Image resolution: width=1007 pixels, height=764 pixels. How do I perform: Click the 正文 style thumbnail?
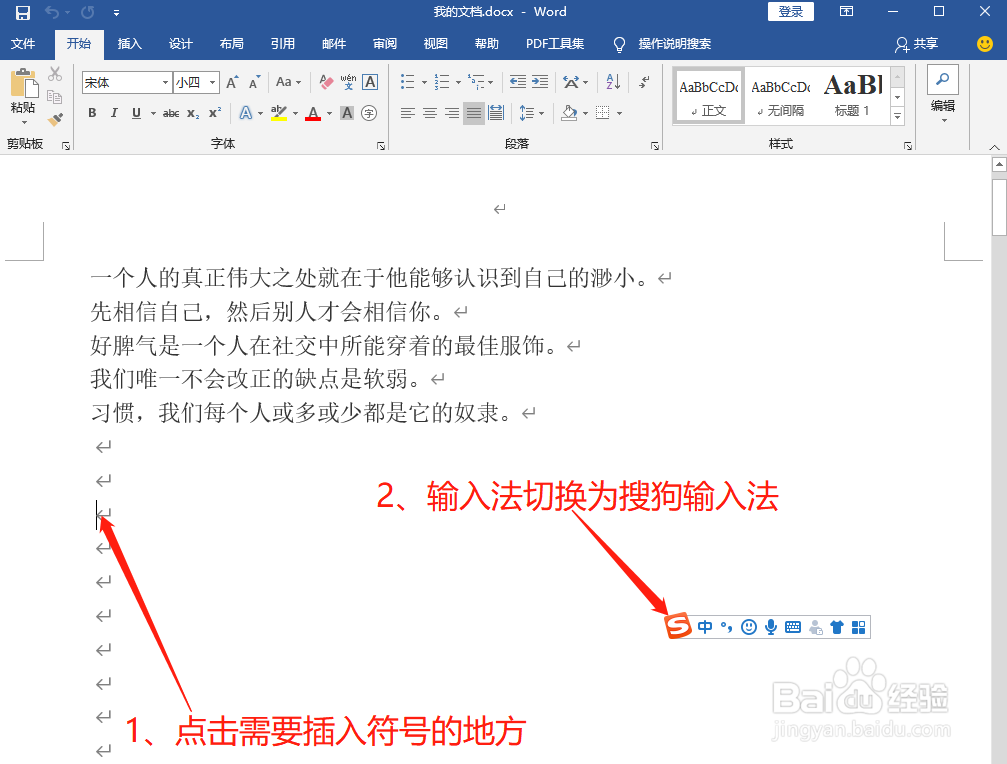[708, 95]
